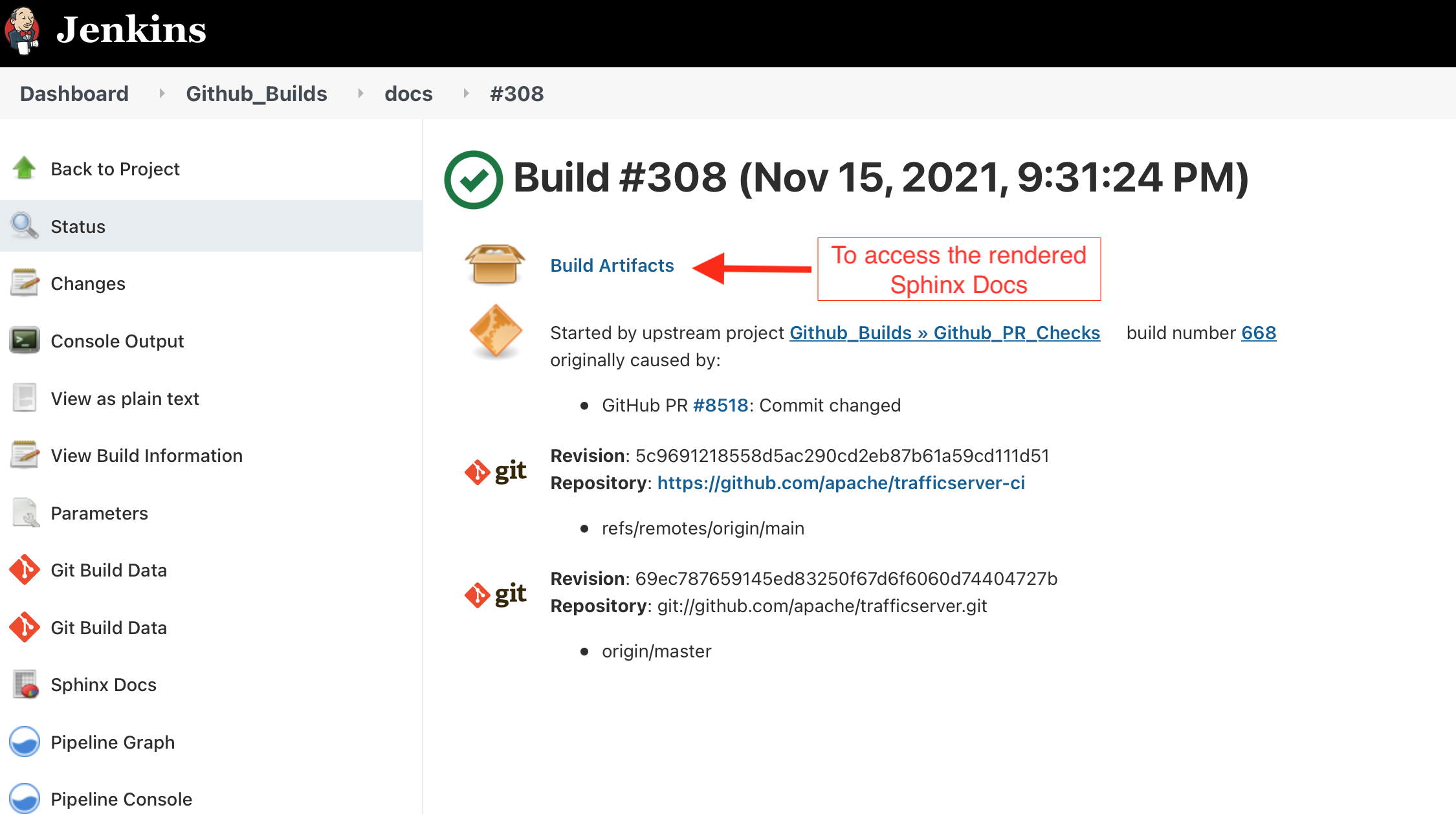Click the Console Output sidebar icon
Viewport: 1456px width, 814px height.
(x=24, y=341)
